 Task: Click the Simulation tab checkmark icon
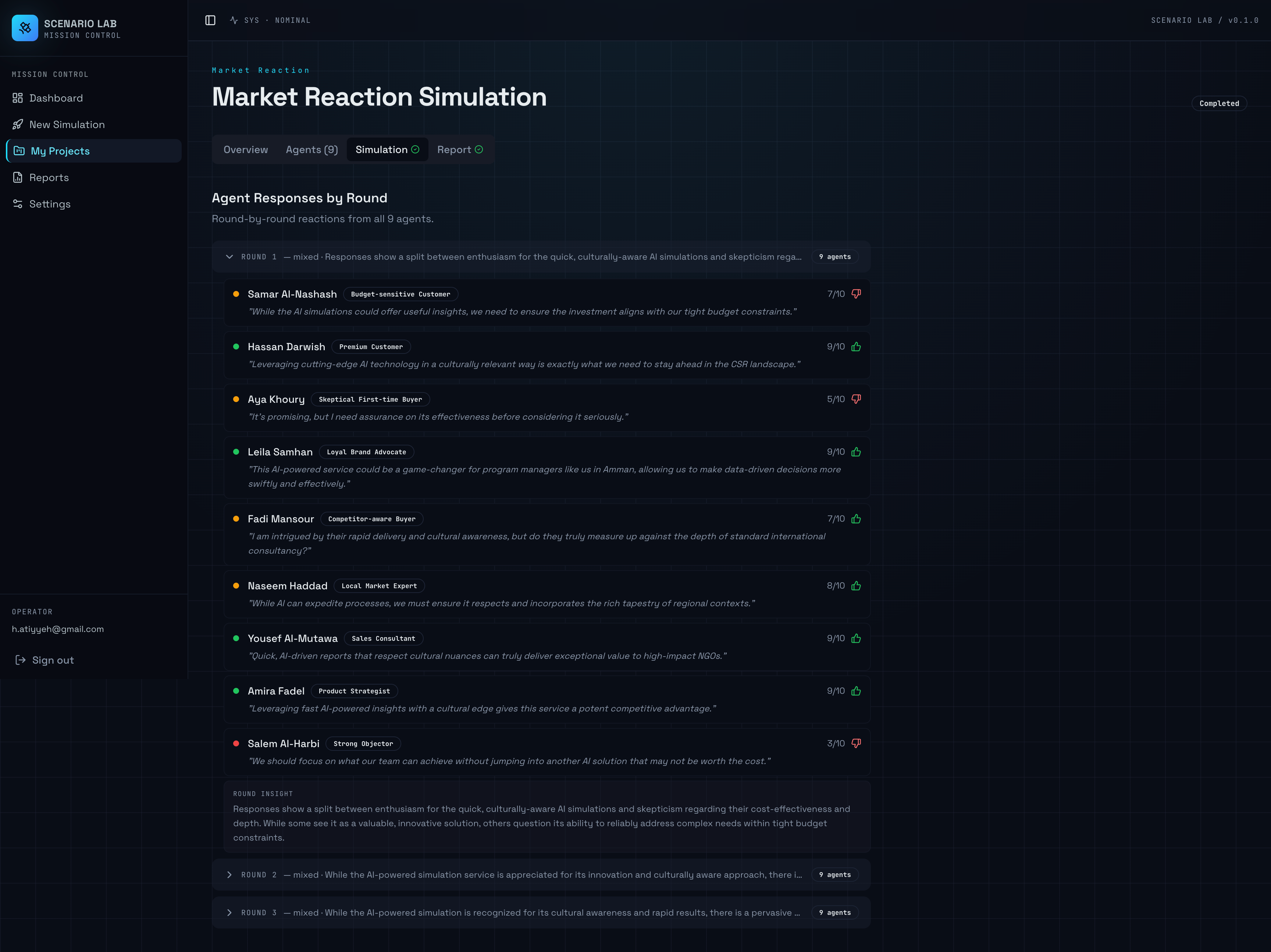click(x=415, y=149)
